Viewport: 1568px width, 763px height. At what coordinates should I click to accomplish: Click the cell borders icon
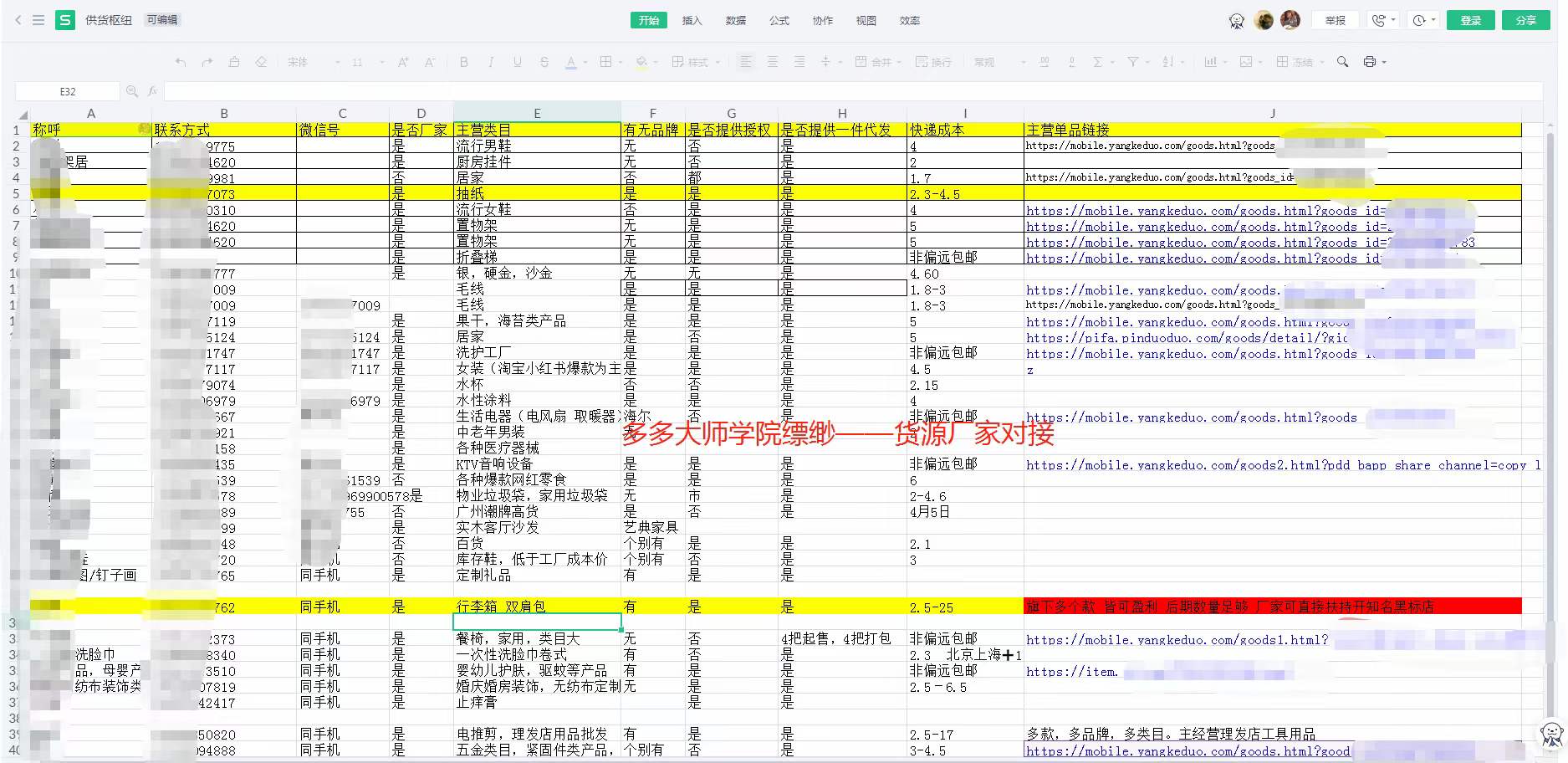coord(605,62)
